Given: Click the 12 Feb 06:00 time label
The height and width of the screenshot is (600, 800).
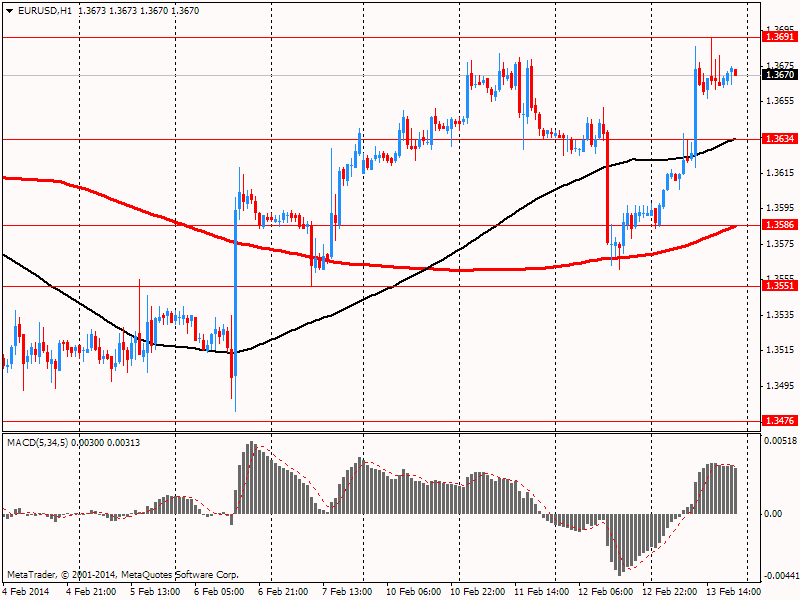Looking at the screenshot, I should (x=606, y=592).
